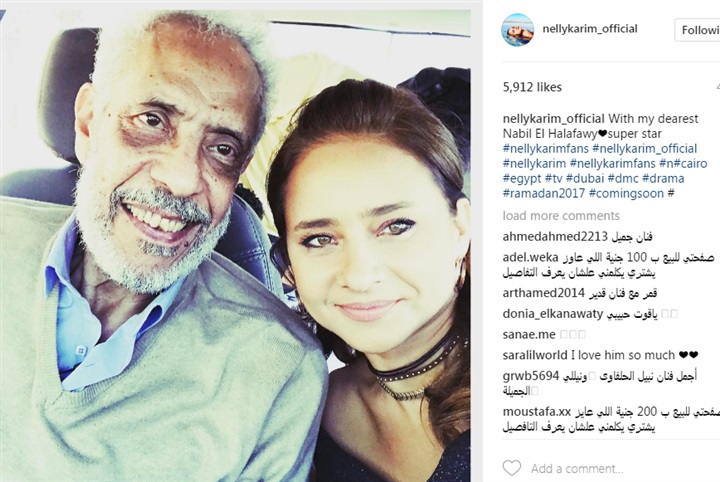Screen dimensions: 720x482
Task: Visit commenter saralilworld profile
Action: (535, 355)
